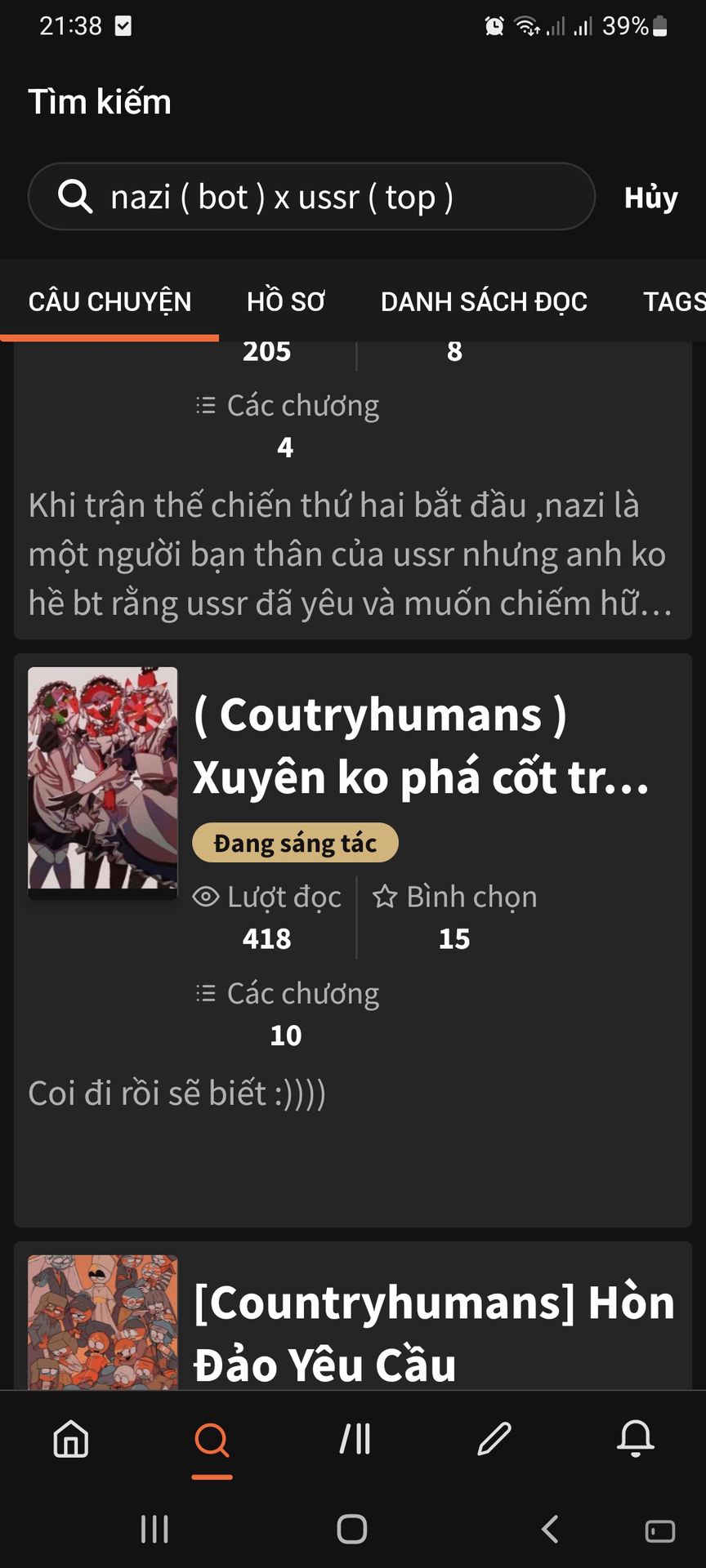Open story [Countryhumans] Hòn Đảo Yêu Cầu
The width and height of the screenshot is (706, 1568).
[434, 1334]
